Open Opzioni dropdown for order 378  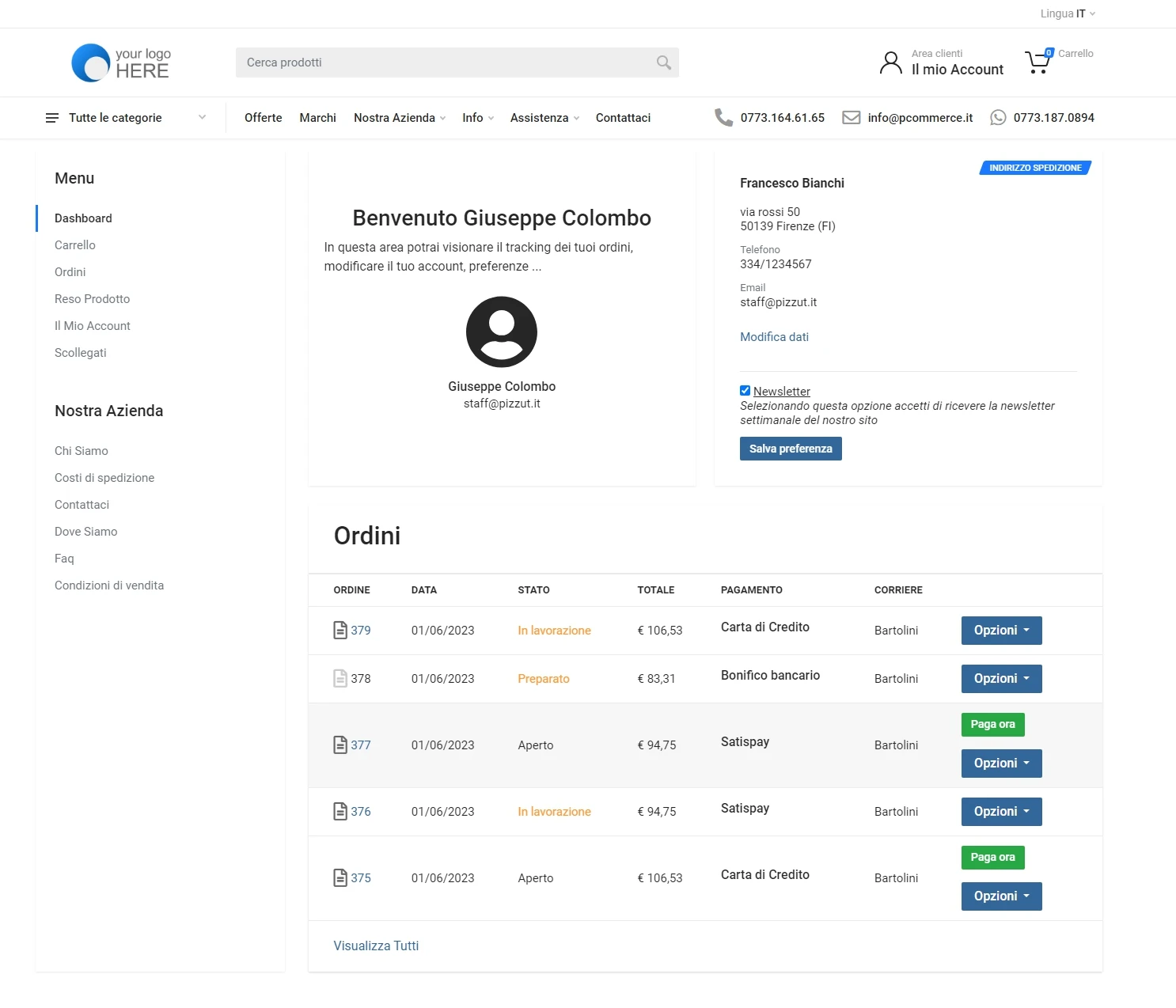tap(1001, 679)
